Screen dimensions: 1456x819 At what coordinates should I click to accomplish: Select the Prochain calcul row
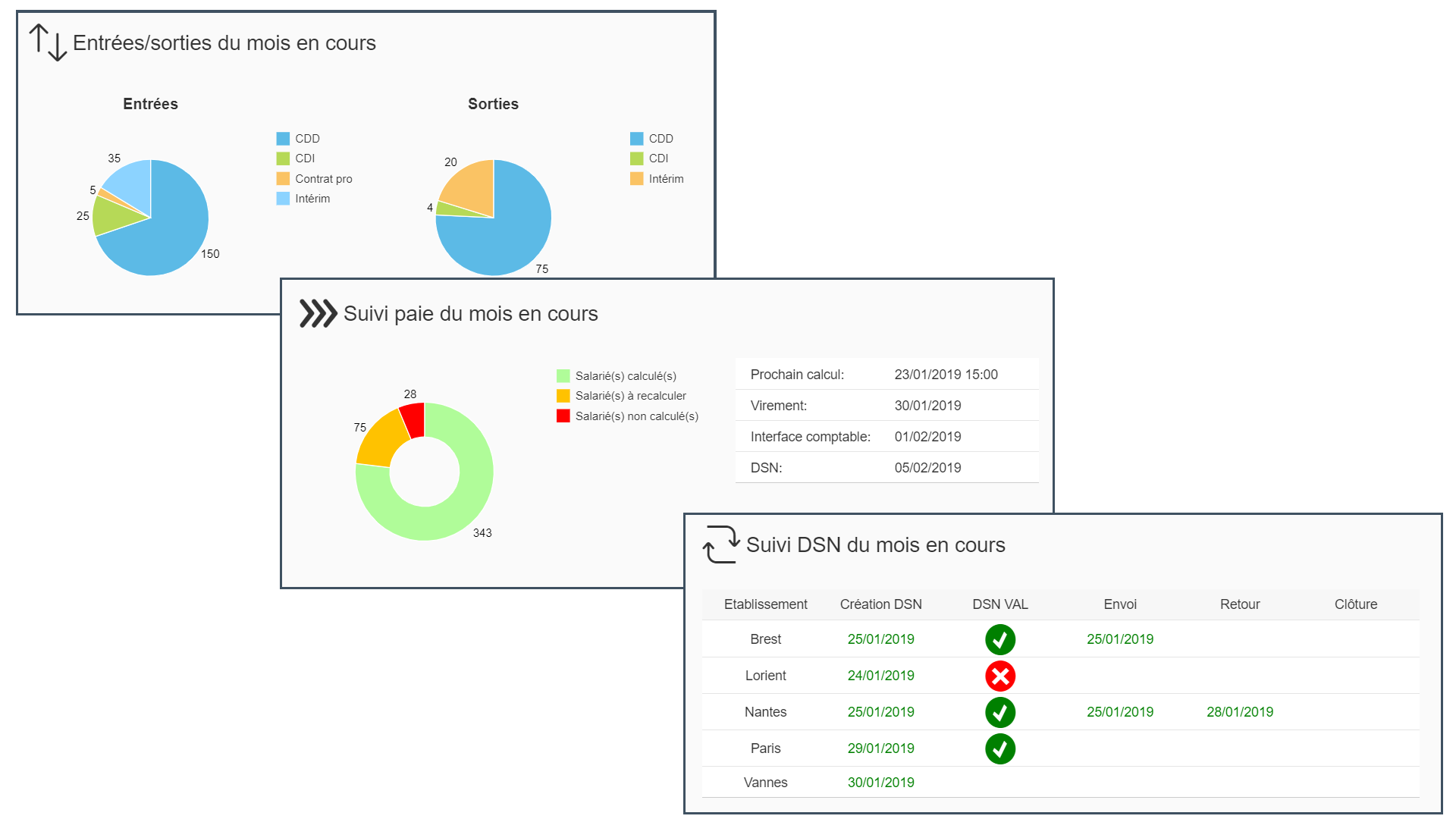(886, 375)
